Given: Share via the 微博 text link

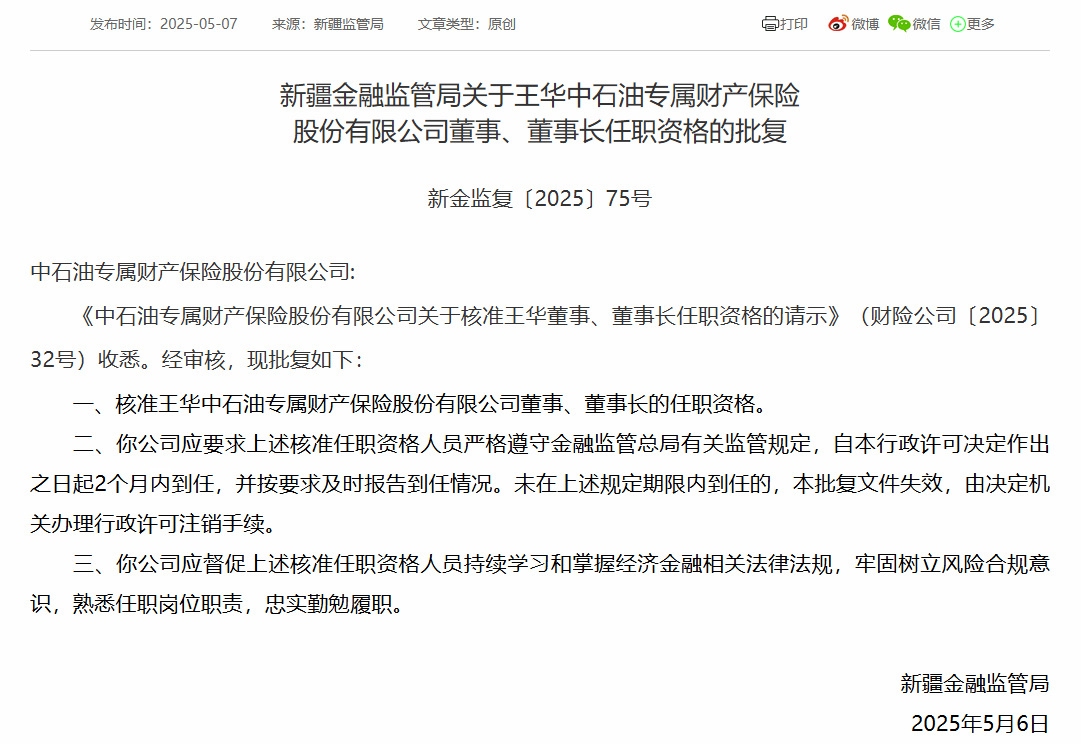Looking at the screenshot, I should coord(865,24).
